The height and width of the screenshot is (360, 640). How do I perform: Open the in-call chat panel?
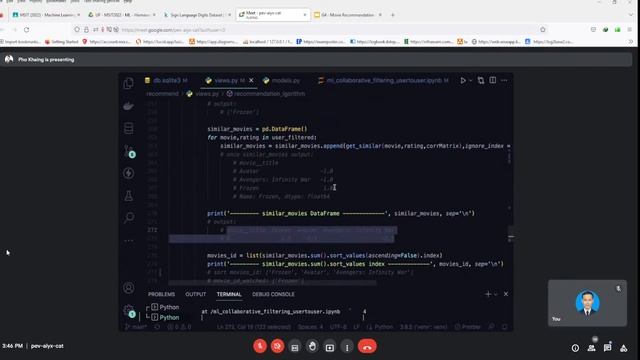coord(607,348)
